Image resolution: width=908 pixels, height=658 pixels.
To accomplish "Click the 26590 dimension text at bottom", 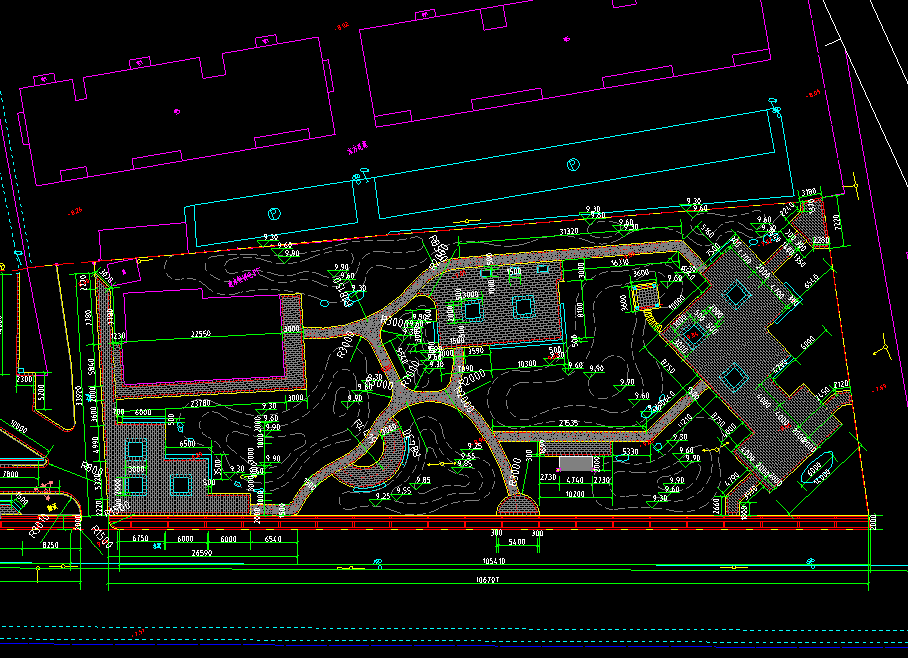I will point(202,552).
